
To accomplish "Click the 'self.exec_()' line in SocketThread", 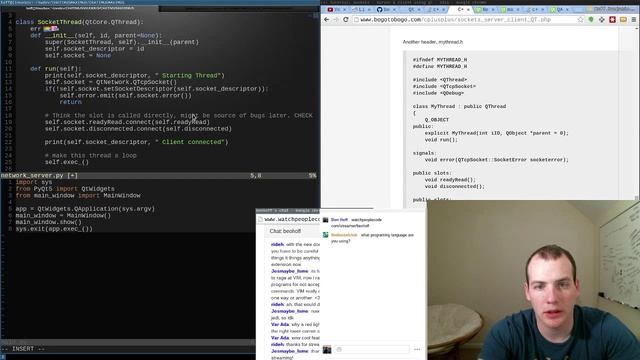I will (67, 162).
